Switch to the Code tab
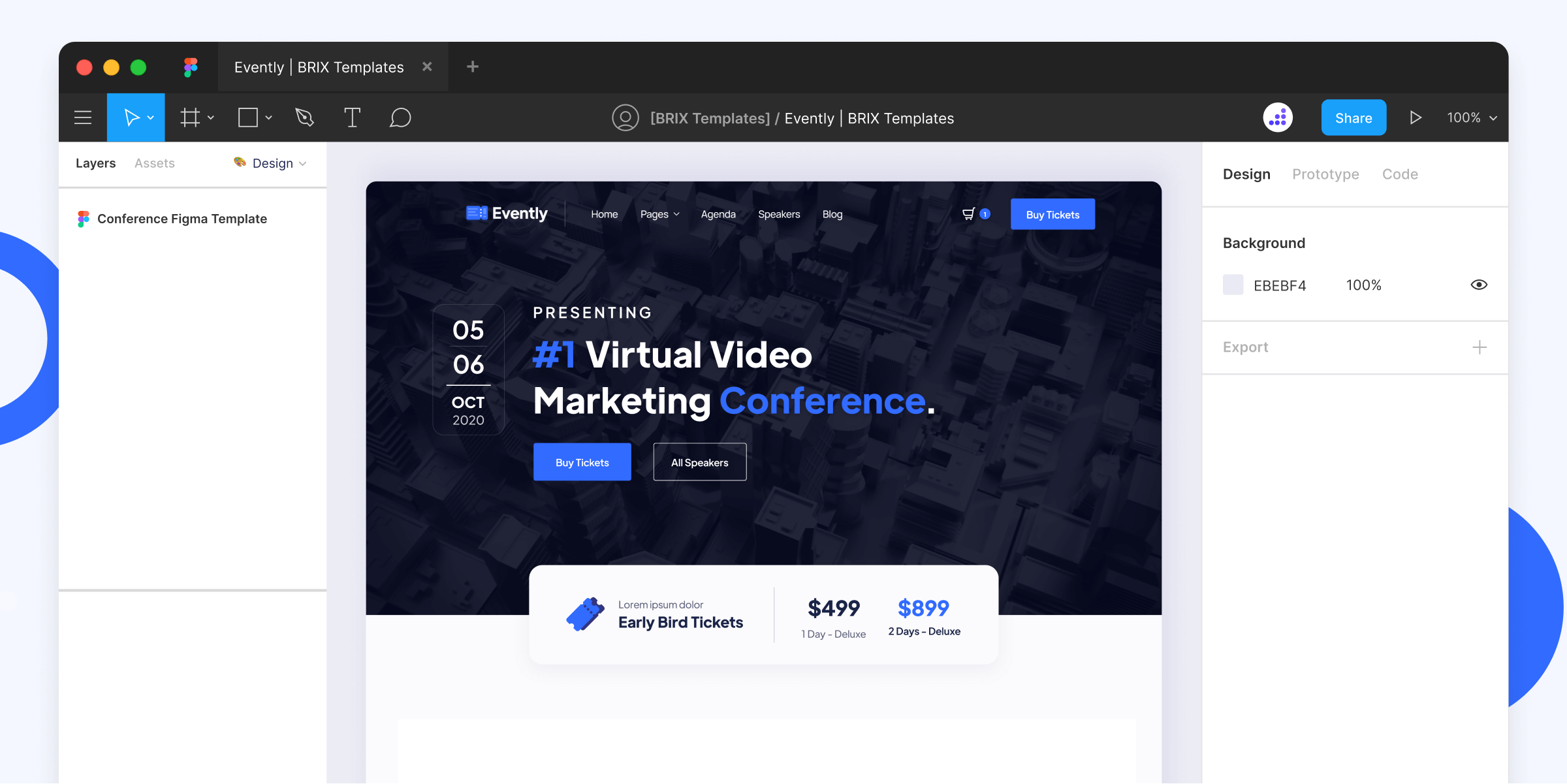The image size is (1567, 784). click(x=1399, y=173)
